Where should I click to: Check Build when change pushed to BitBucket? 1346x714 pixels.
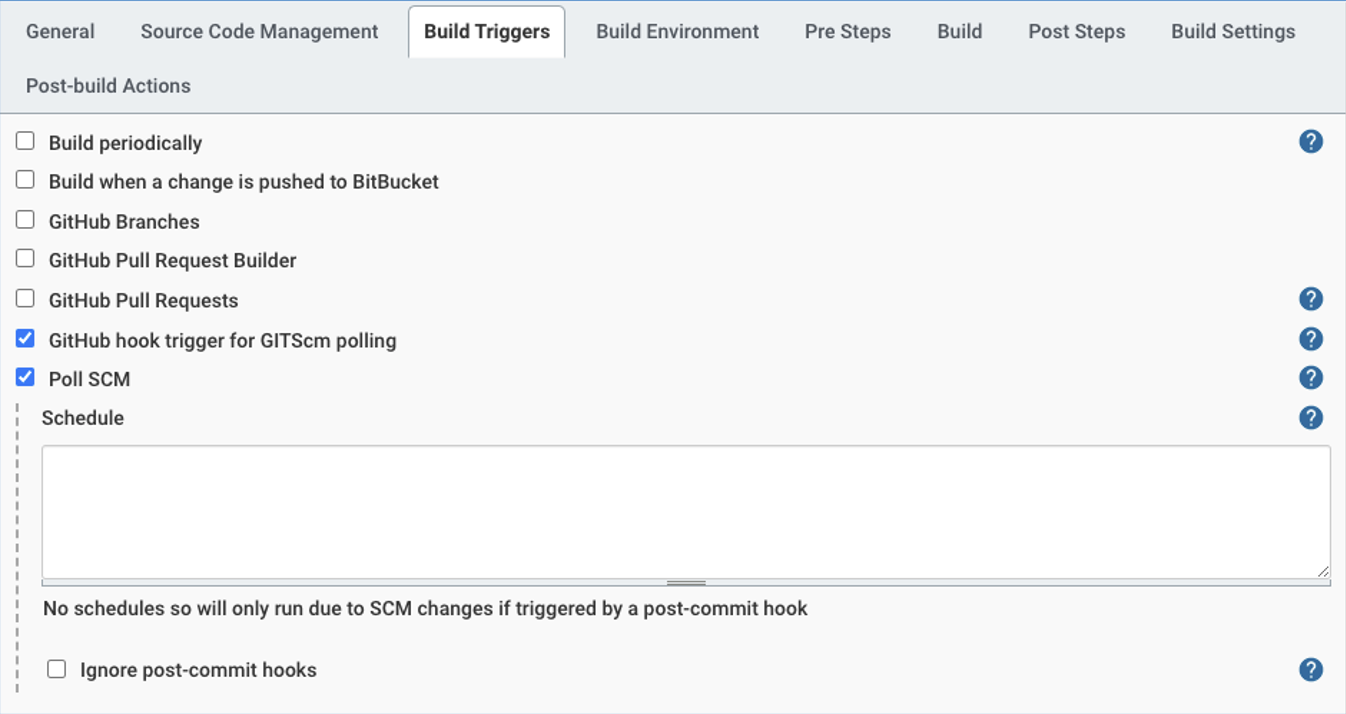tap(25, 180)
